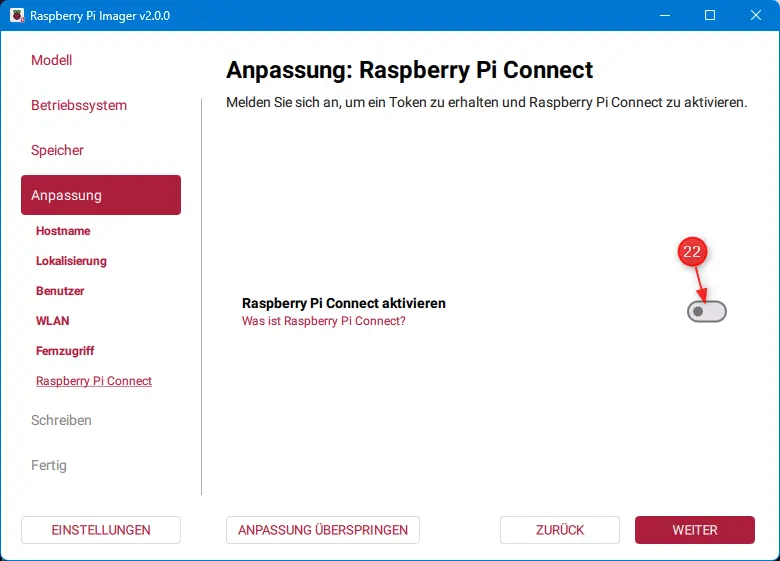Enable the Raspberry Pi Connect toggle
The width and height of the screenshot is (780, 561).
(706, 312)
